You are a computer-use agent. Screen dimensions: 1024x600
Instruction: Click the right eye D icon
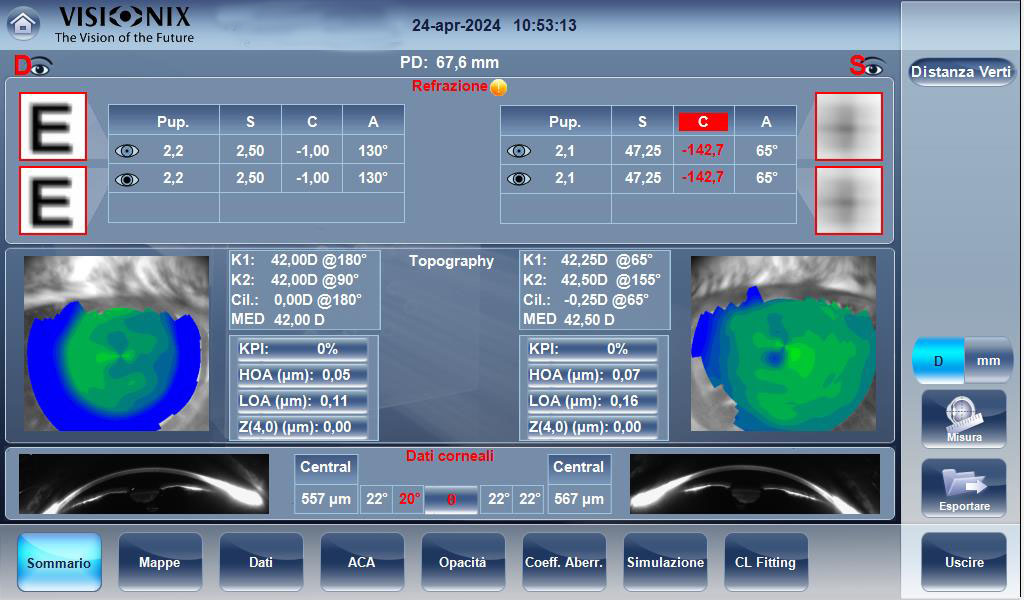(x=32, y=66)
